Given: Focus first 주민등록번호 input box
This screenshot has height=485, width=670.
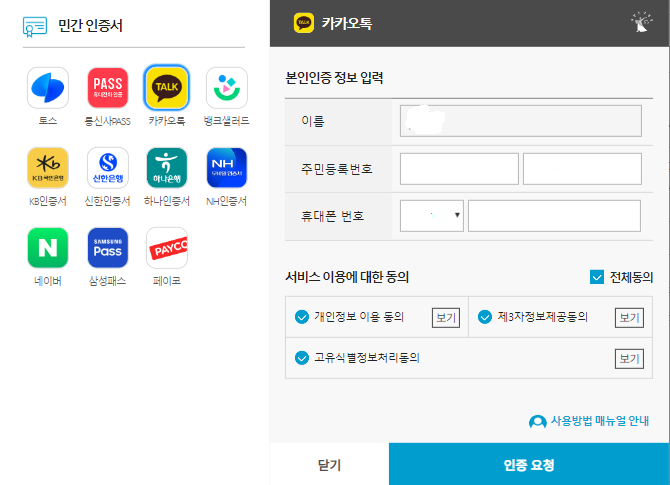Looking at the screenshot, I should [x=459, y=169].
